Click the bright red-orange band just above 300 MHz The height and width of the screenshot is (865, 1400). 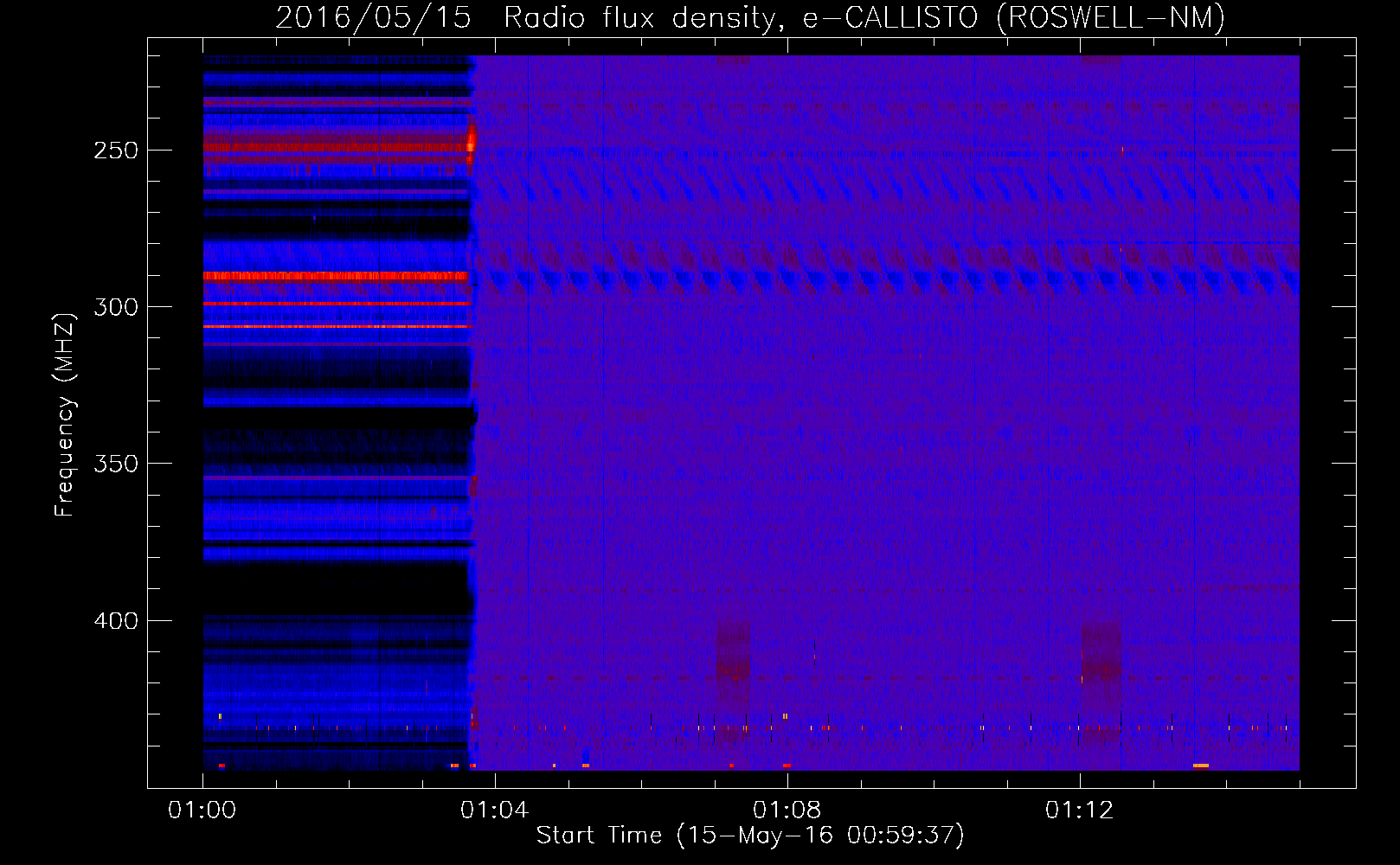click(x=336, y=276)
